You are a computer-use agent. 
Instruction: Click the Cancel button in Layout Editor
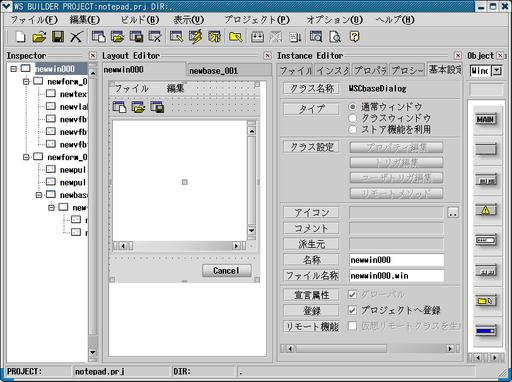[x=227, y=271]
